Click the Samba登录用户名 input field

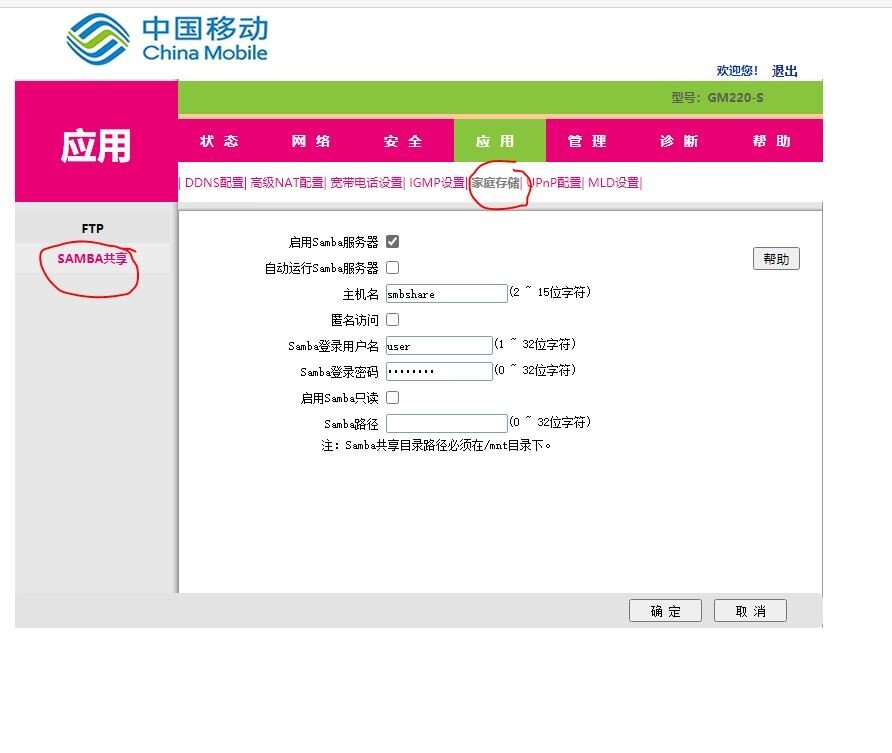coord(439,345)
